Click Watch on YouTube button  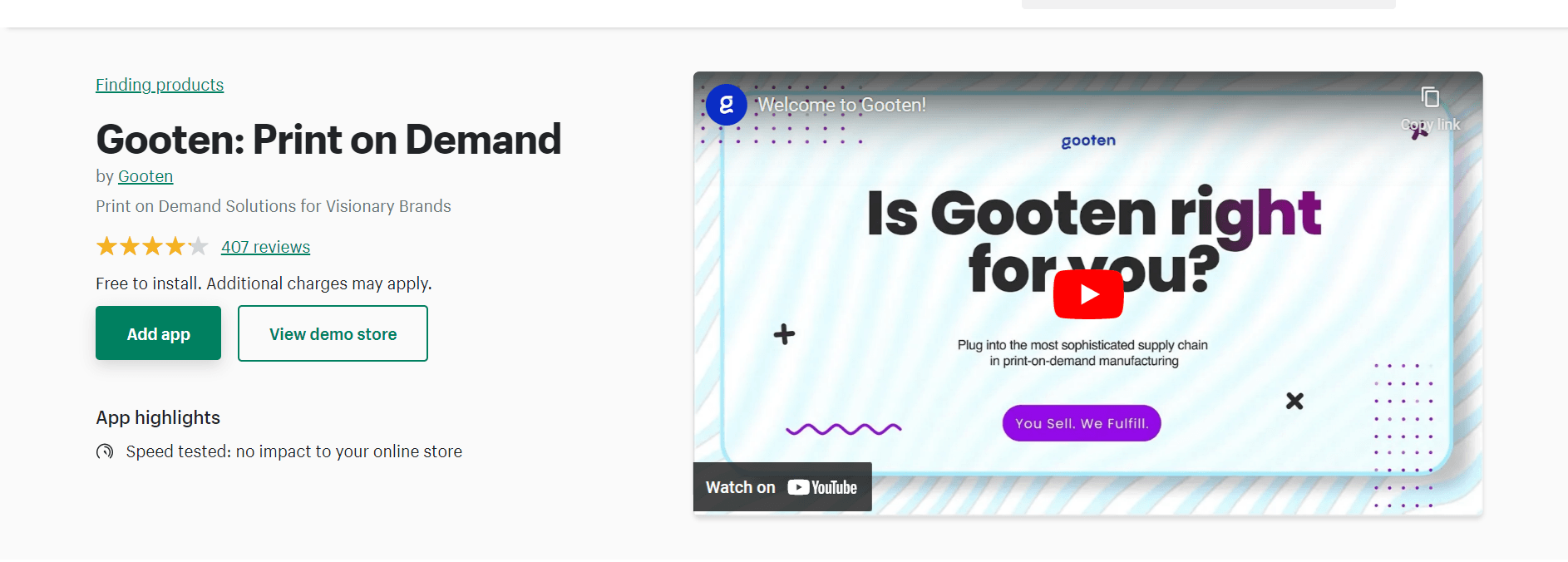(x=782, y=487)
